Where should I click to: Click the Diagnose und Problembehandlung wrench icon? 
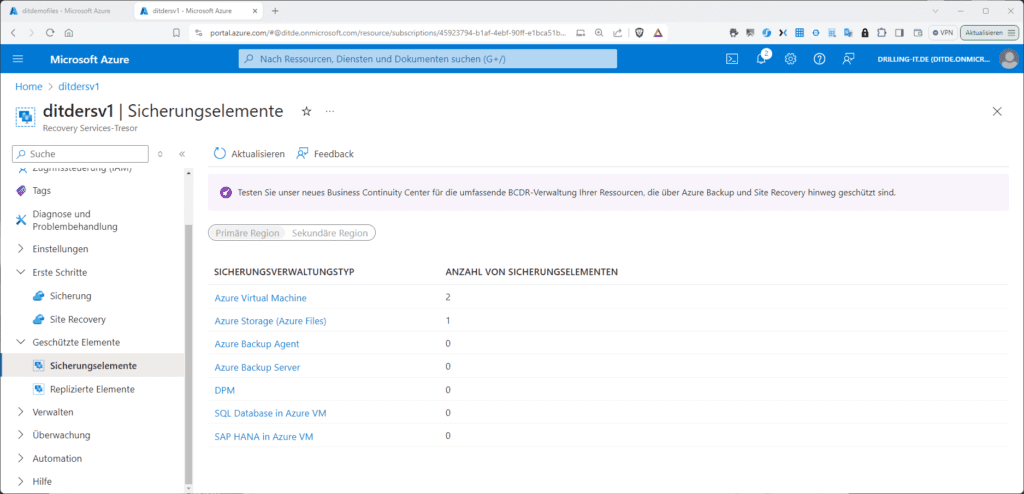(x=21, y=220)
